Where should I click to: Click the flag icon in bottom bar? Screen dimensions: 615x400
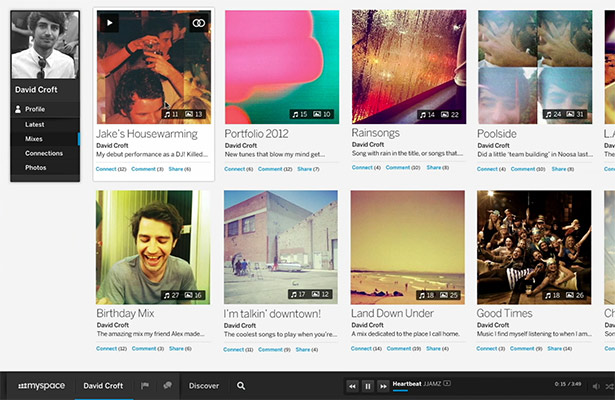(145, 385)
